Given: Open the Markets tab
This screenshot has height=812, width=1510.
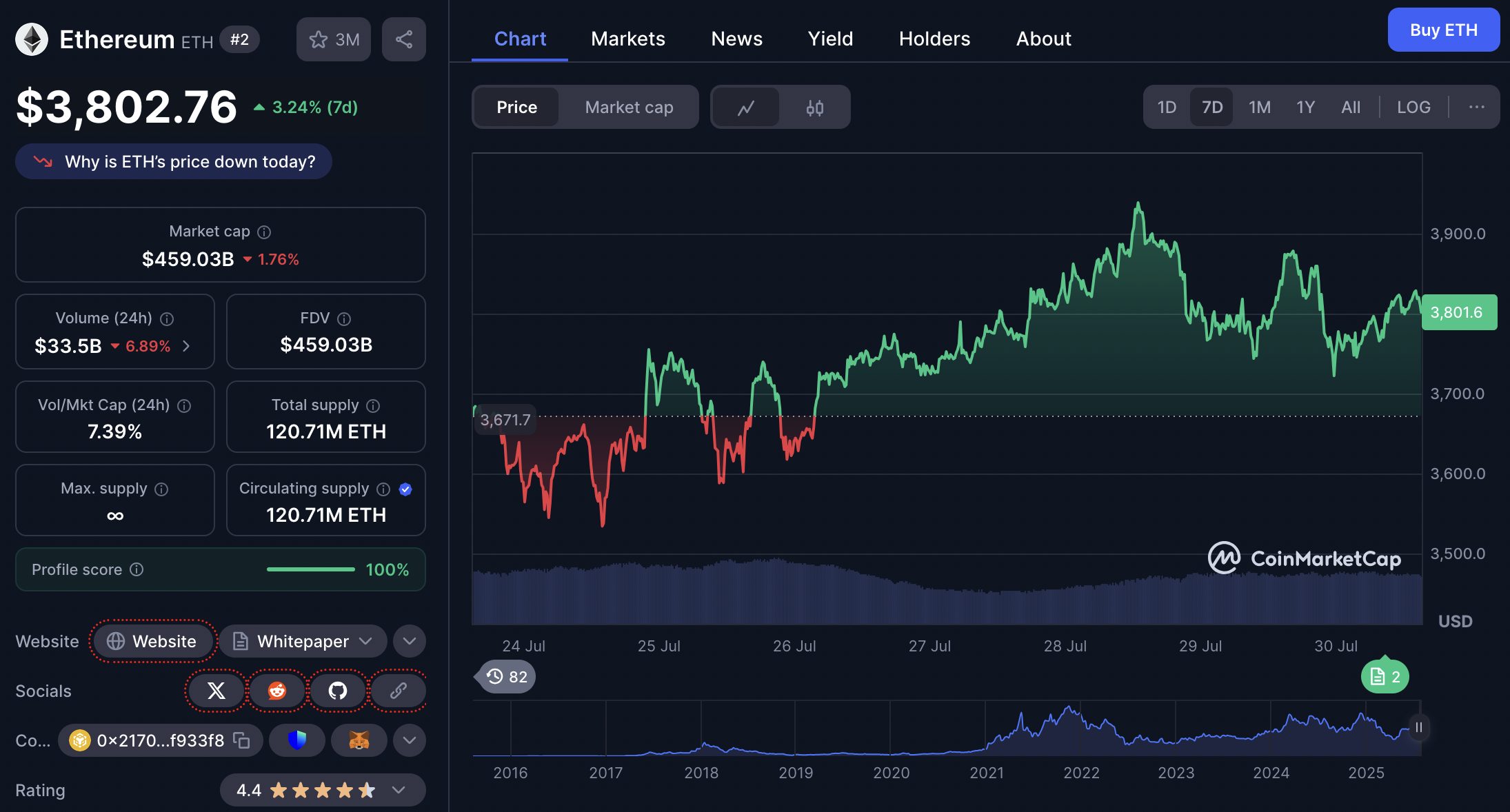Looking at the screenshot, I should click(628, 39).
